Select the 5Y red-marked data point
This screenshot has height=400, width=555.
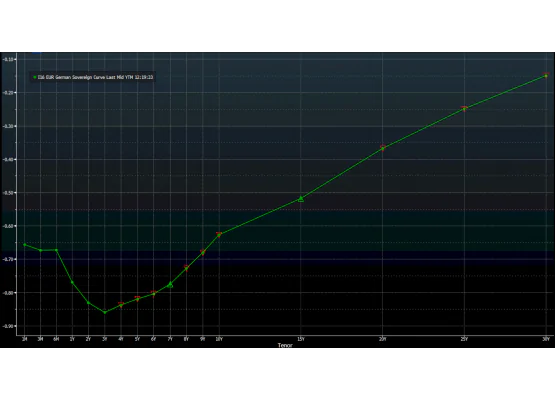pos(137,298)
